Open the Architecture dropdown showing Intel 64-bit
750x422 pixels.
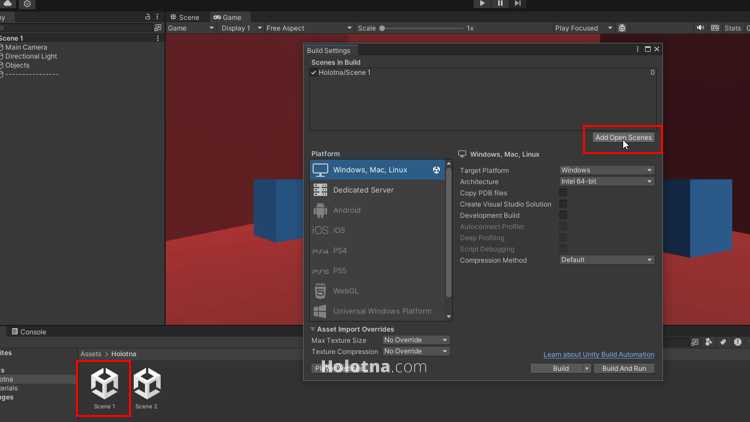pyautogui.click(x=607, y=181)
